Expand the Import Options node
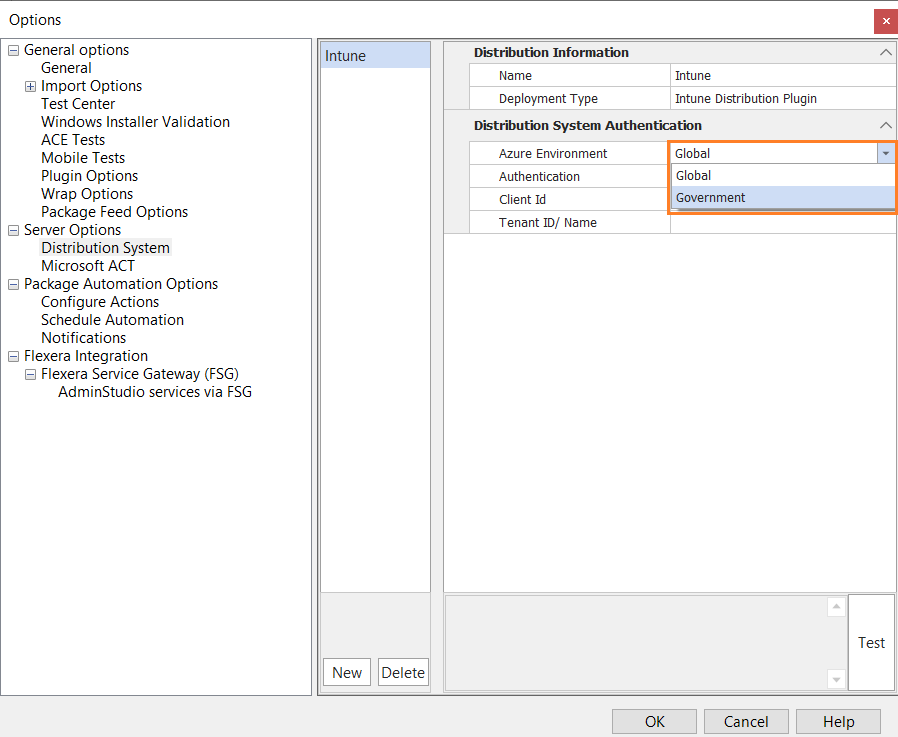 click(x=30, y=86)
